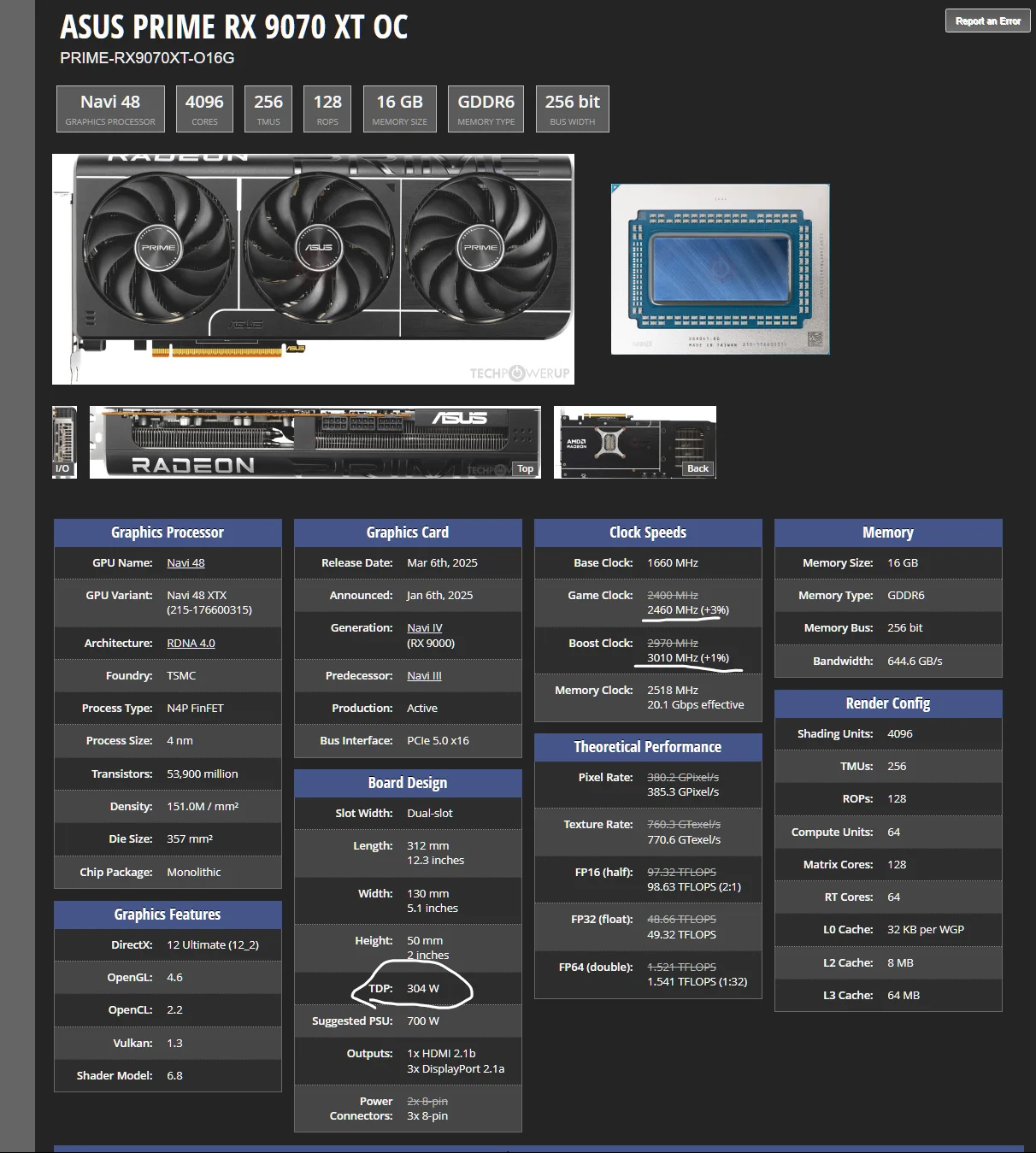
Task: Select the Announced date Jan 6th, 2025
Action: pyautogui.click(x=439, y=595)
